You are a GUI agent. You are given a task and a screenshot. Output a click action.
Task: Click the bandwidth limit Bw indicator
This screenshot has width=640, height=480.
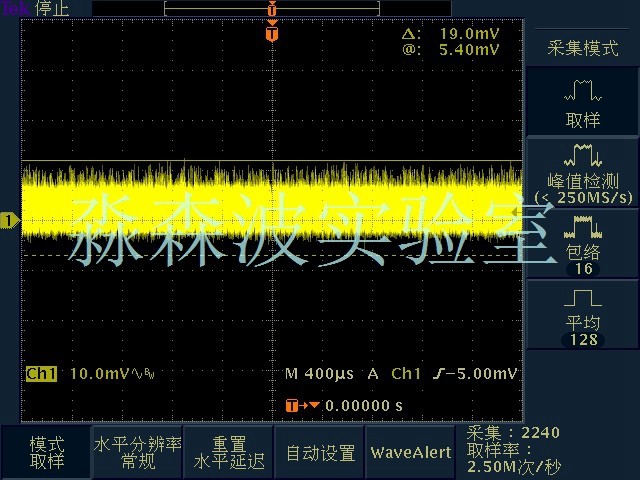149,374
